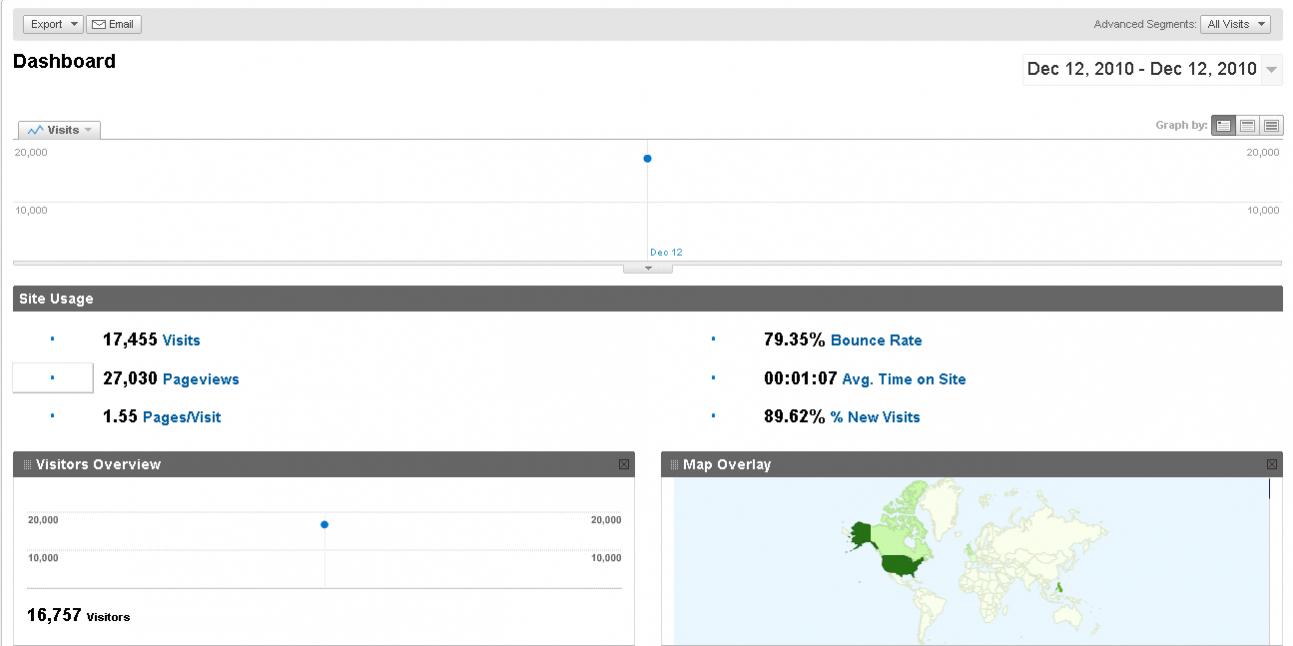Open the Visits report link
1293x646 pixels.
[x=181, y=340]
